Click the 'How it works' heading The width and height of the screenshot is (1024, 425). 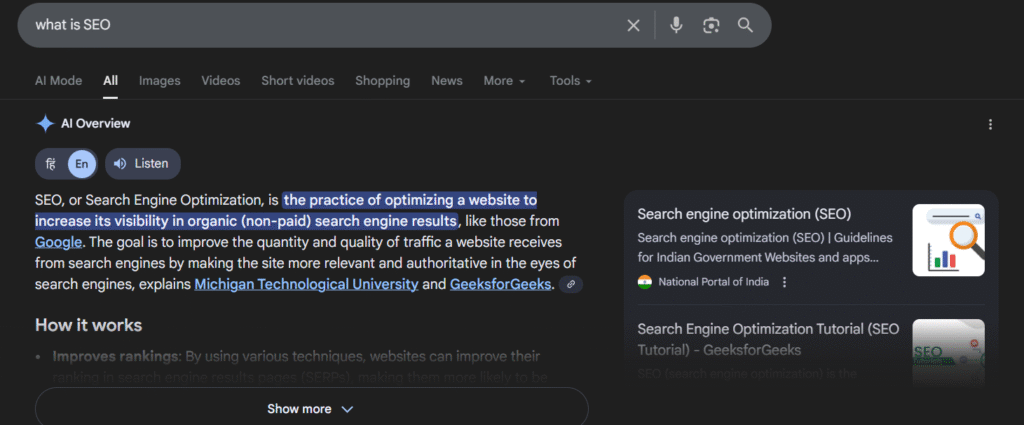(x=88, y=325)
